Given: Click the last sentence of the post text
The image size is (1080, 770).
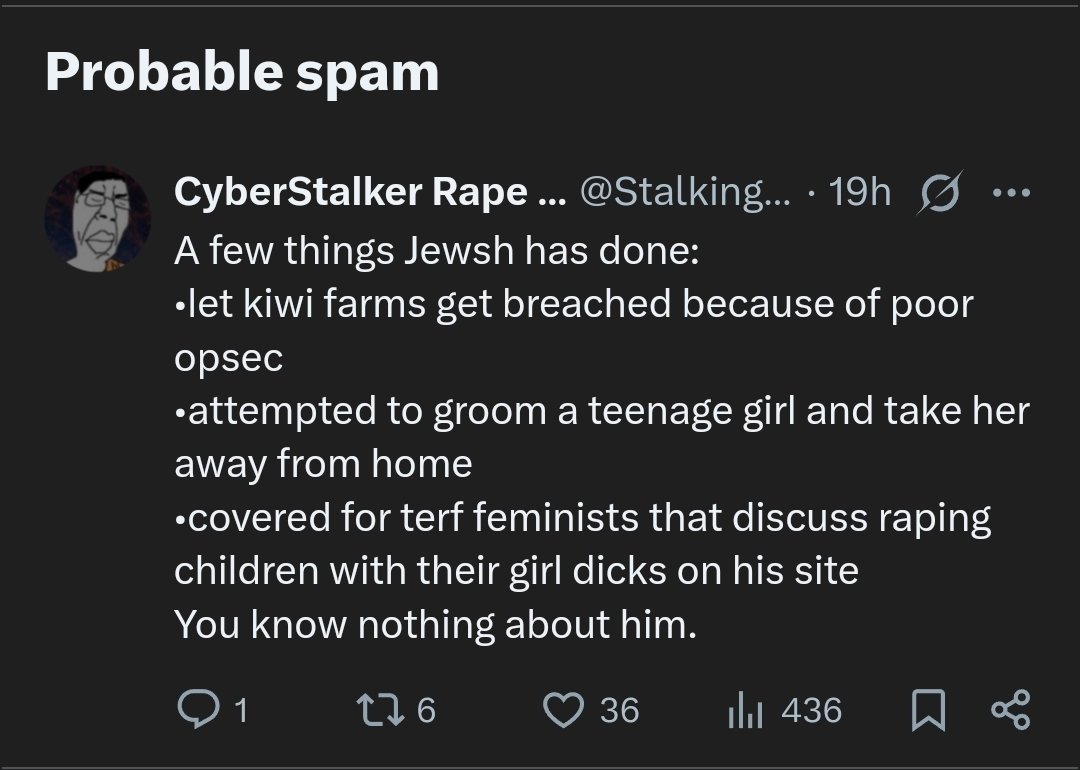Looking at the screenshot, I should [433, 625].
